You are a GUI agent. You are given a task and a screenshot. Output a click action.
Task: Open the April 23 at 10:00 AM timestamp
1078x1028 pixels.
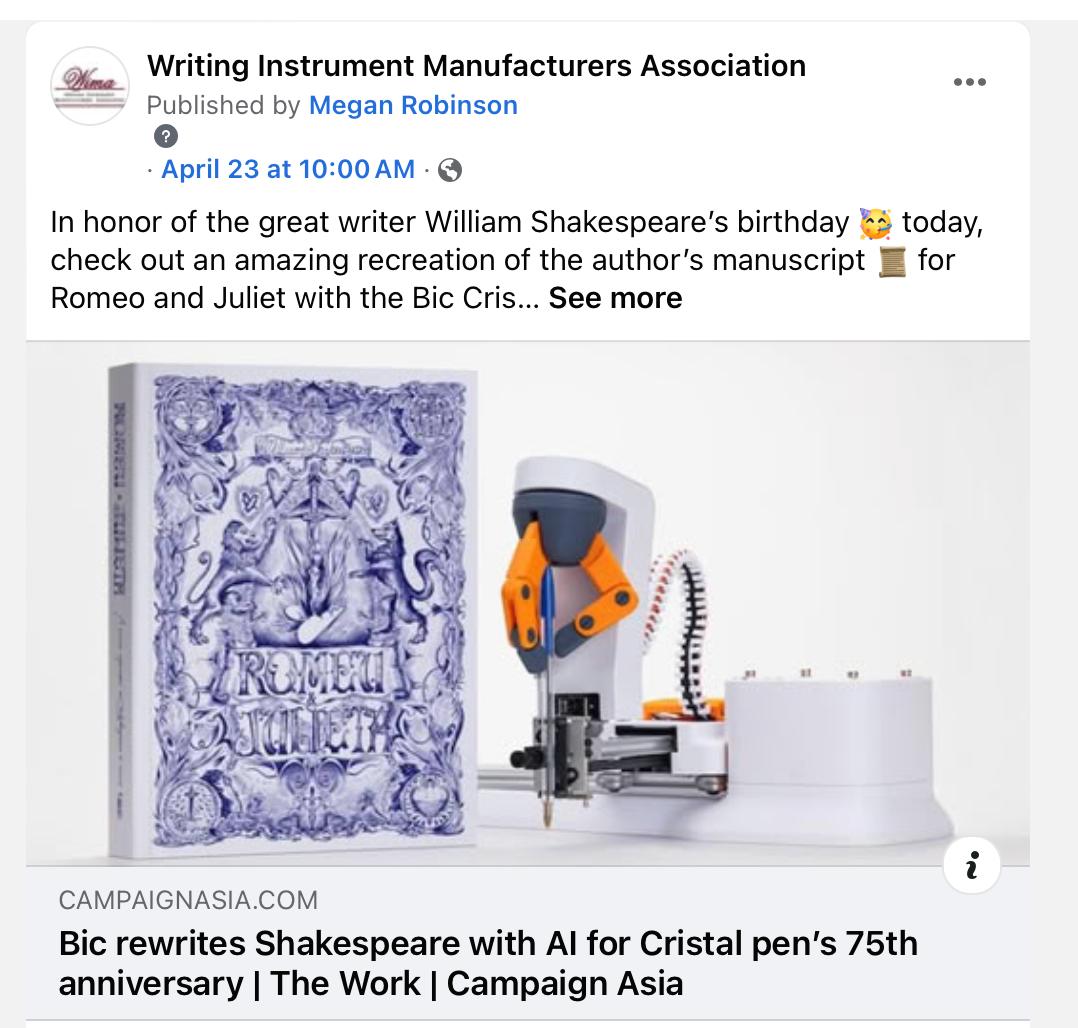[x=288, y=169]
